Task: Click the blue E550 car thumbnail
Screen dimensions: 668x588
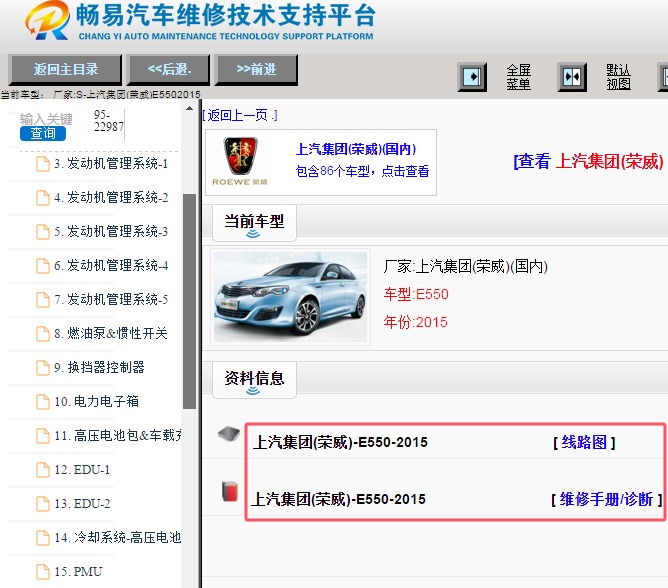Action: pos(291,297)
